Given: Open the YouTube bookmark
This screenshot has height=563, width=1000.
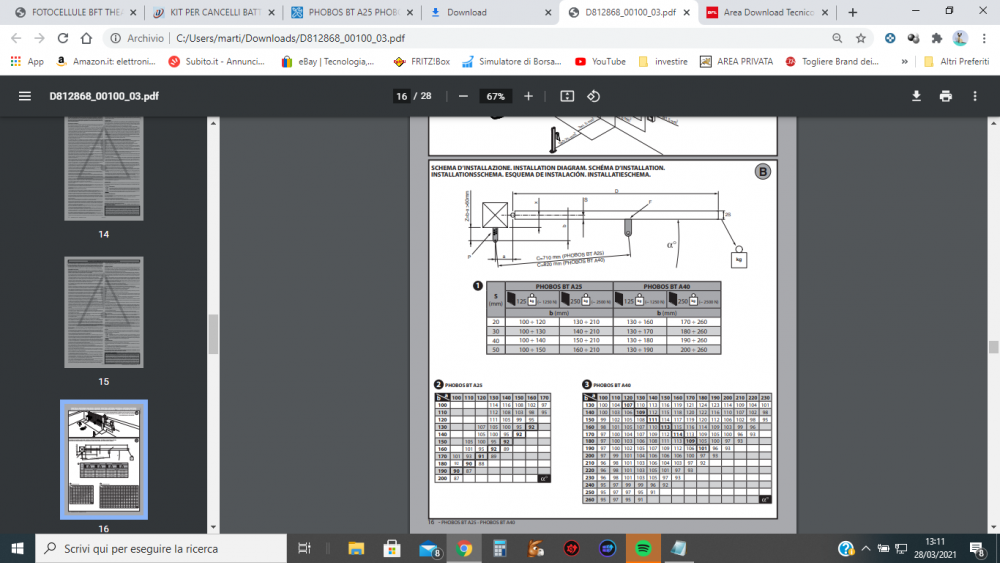Looking at the screenshot, I should [x=600, y=61].
